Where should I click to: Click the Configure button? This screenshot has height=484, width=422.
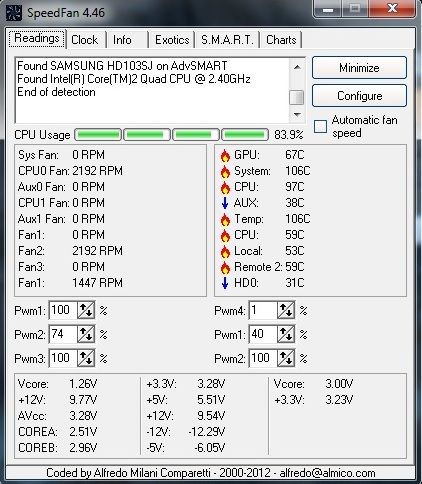pos(359,96)
